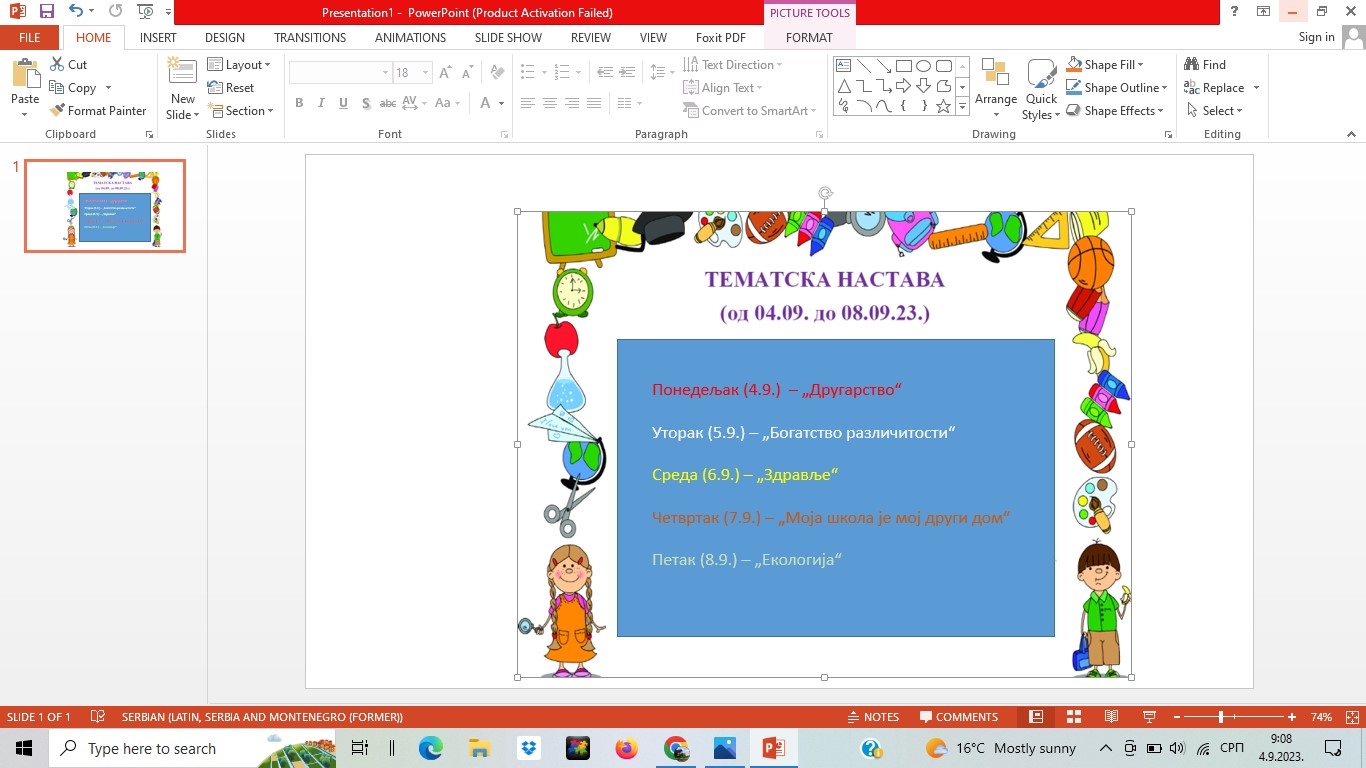This screenshot has height=768, width=1366.
Task: Toggle the Notes pane in status bar
Action: [872, 717]
